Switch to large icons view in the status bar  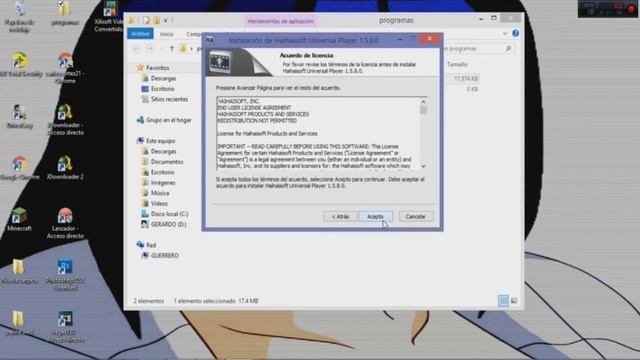(x=514, y=301)
